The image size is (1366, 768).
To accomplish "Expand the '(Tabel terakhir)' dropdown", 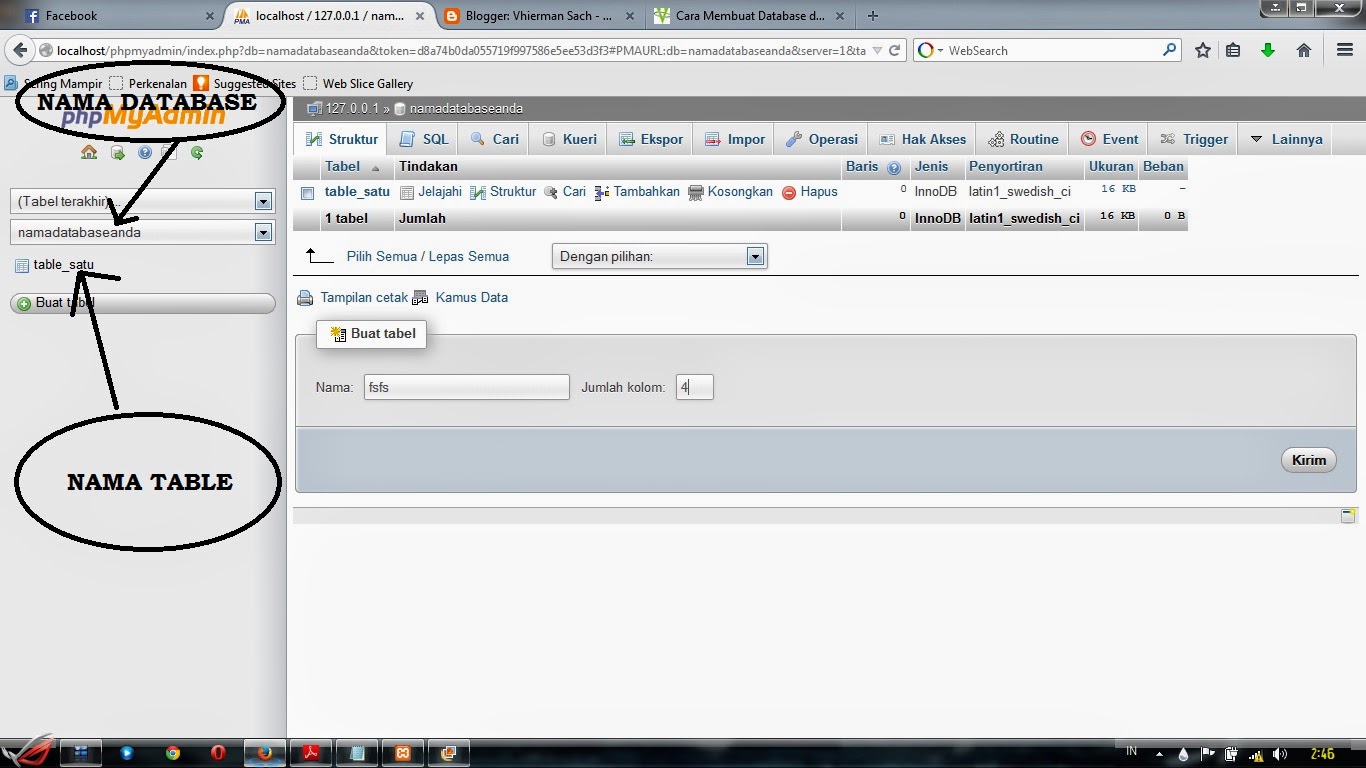I will pyautogui.click(x=262, y=200).
